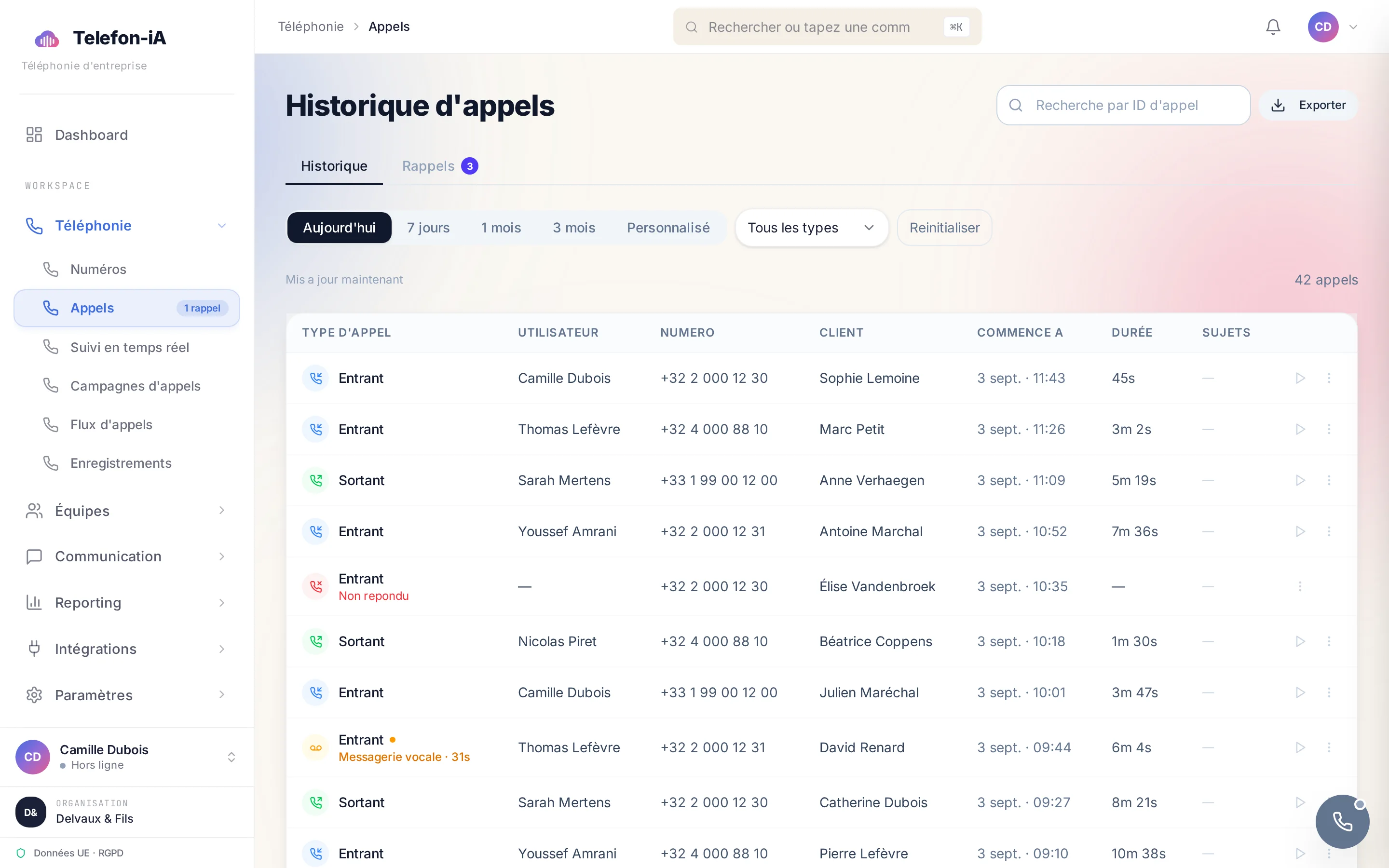
Task: Expand the Reporting sidebar section
Action: pos(221,602)
